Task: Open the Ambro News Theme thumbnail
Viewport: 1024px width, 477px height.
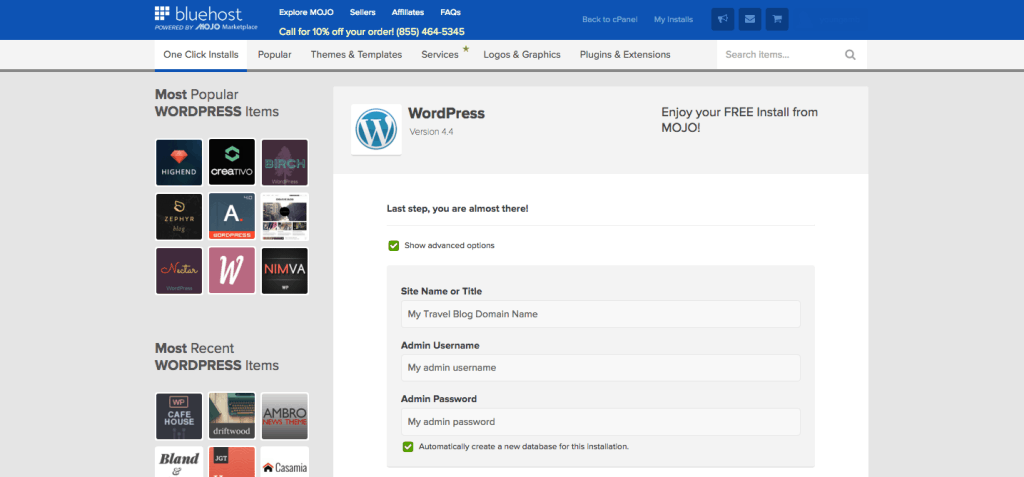Action: pyautogui.click(x=285, y=416)
